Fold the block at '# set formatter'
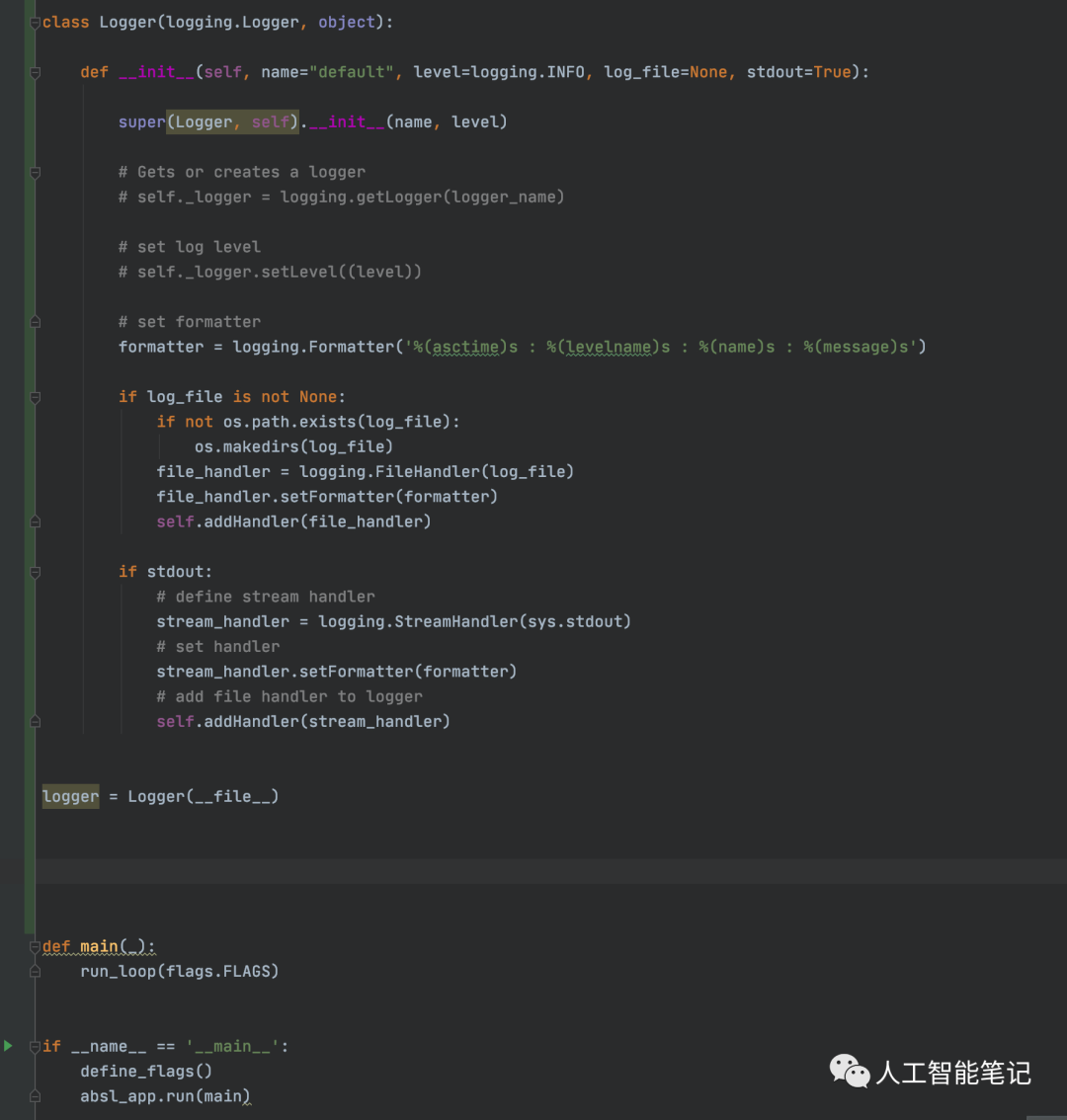Image resolution: width=1067 pixels, height=1120 pixels. [x=35, y=322]
